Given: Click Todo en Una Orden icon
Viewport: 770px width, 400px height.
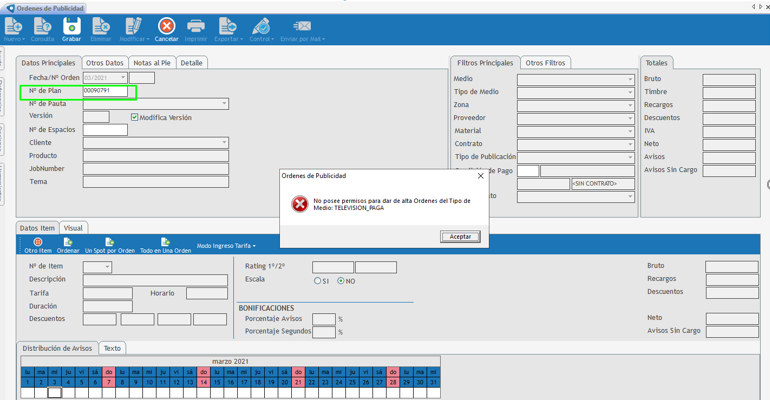Looking at the screenshot, I should click(x=165, y=244).
